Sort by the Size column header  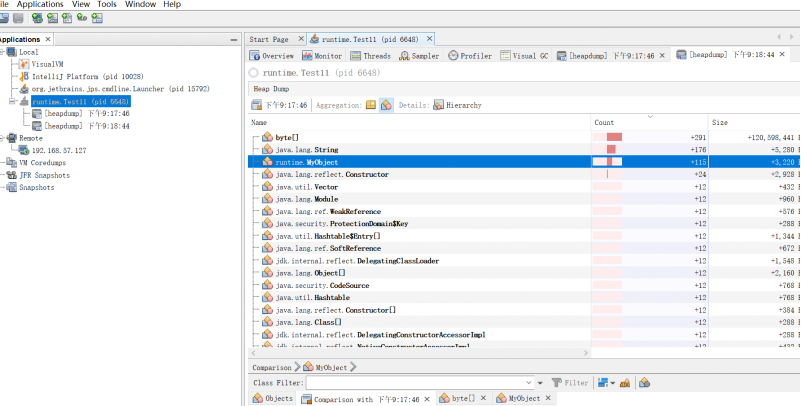755,122
